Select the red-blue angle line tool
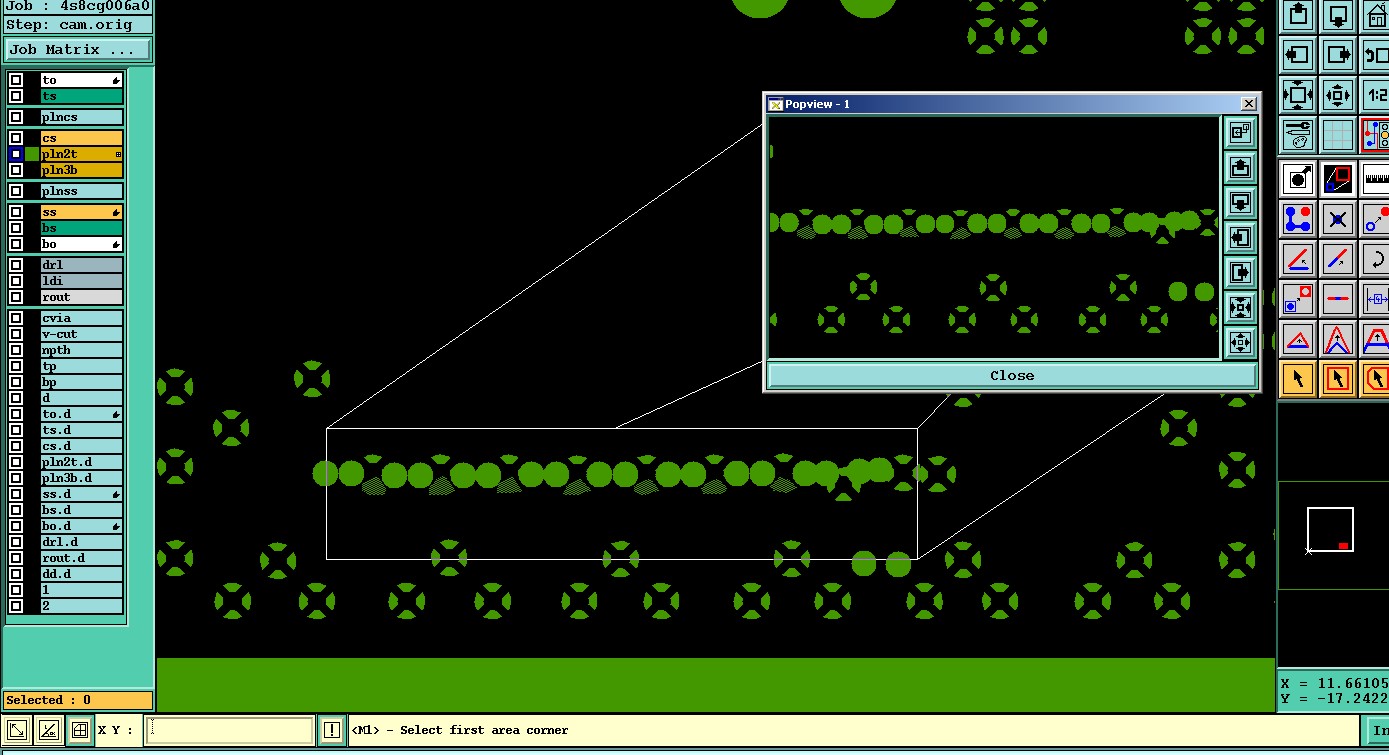 (x=1298, y=259)
